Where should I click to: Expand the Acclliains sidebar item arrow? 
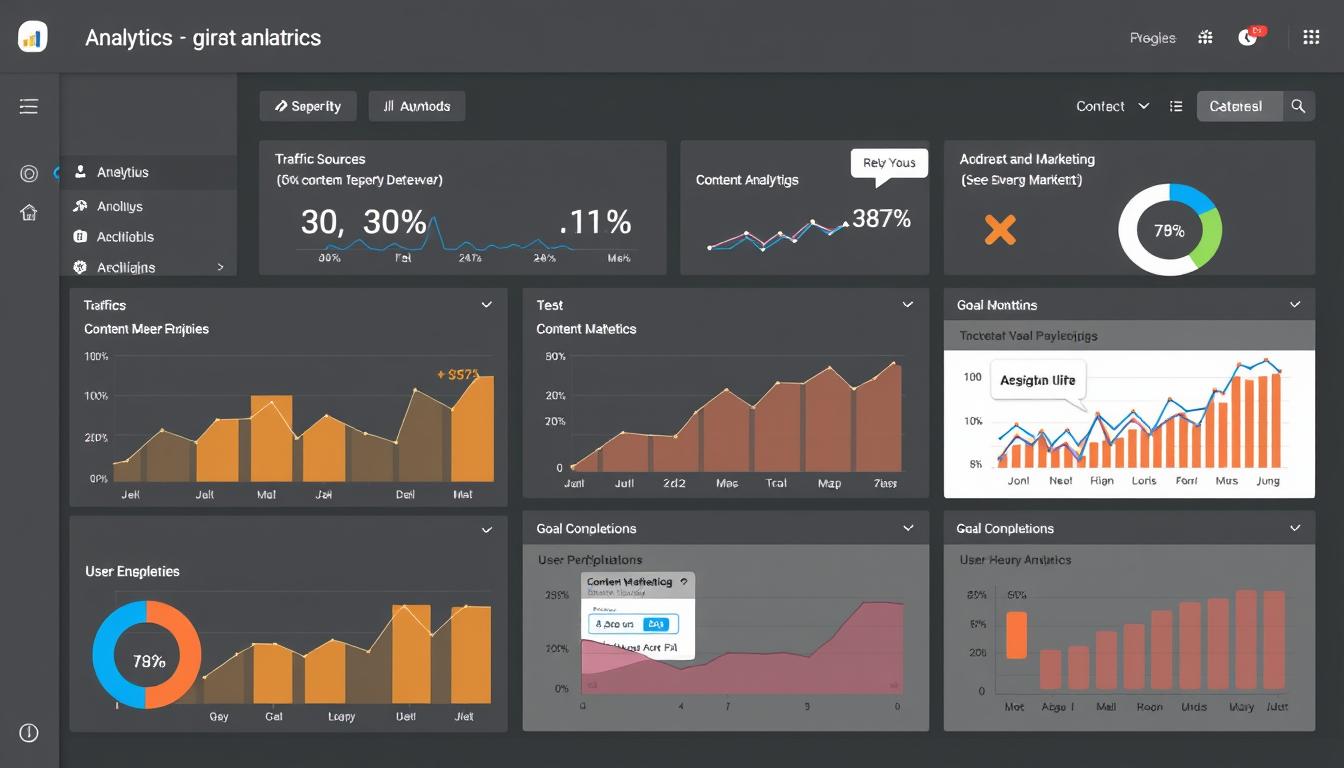(220, 267)
